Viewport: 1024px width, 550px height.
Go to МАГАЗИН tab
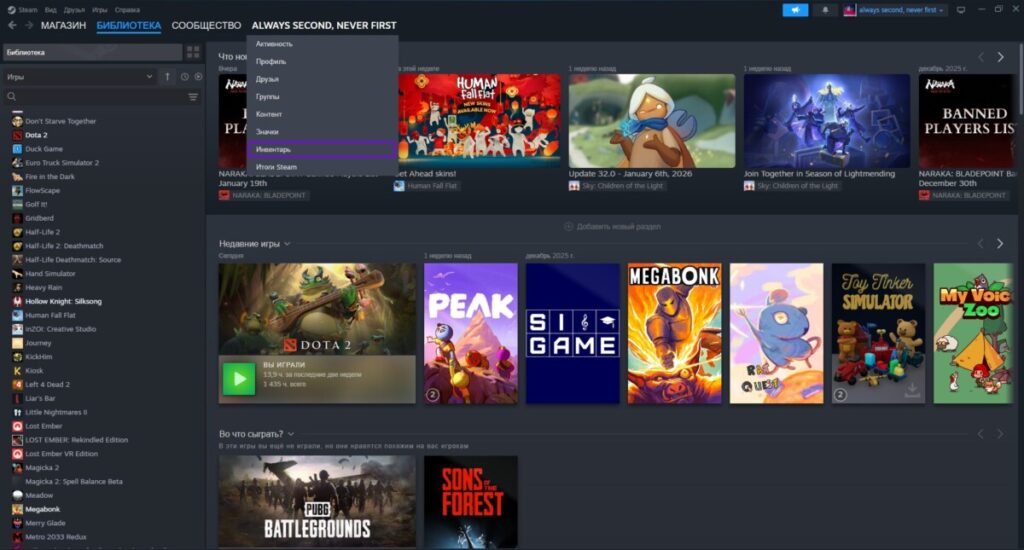63,25
